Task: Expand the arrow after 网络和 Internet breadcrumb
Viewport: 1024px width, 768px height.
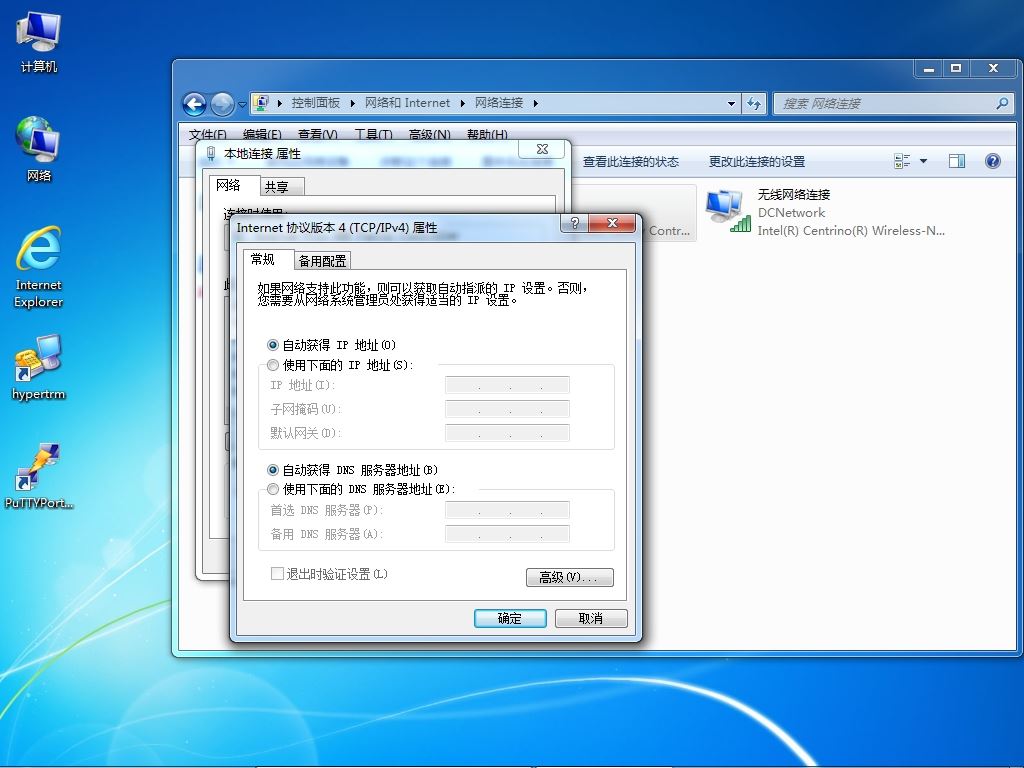Action: point(462,103)
